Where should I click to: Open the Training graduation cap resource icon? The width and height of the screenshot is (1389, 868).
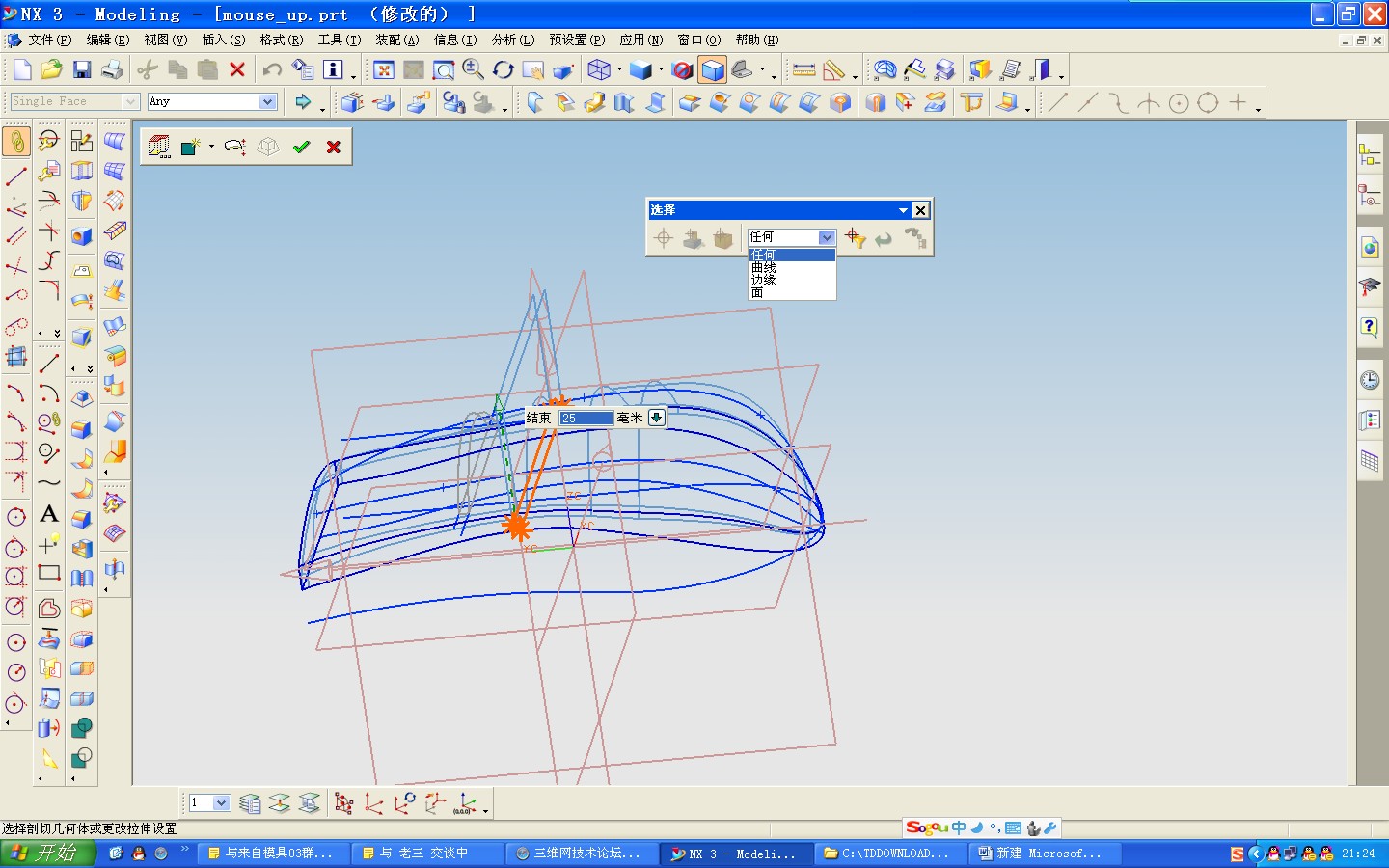1370,286
